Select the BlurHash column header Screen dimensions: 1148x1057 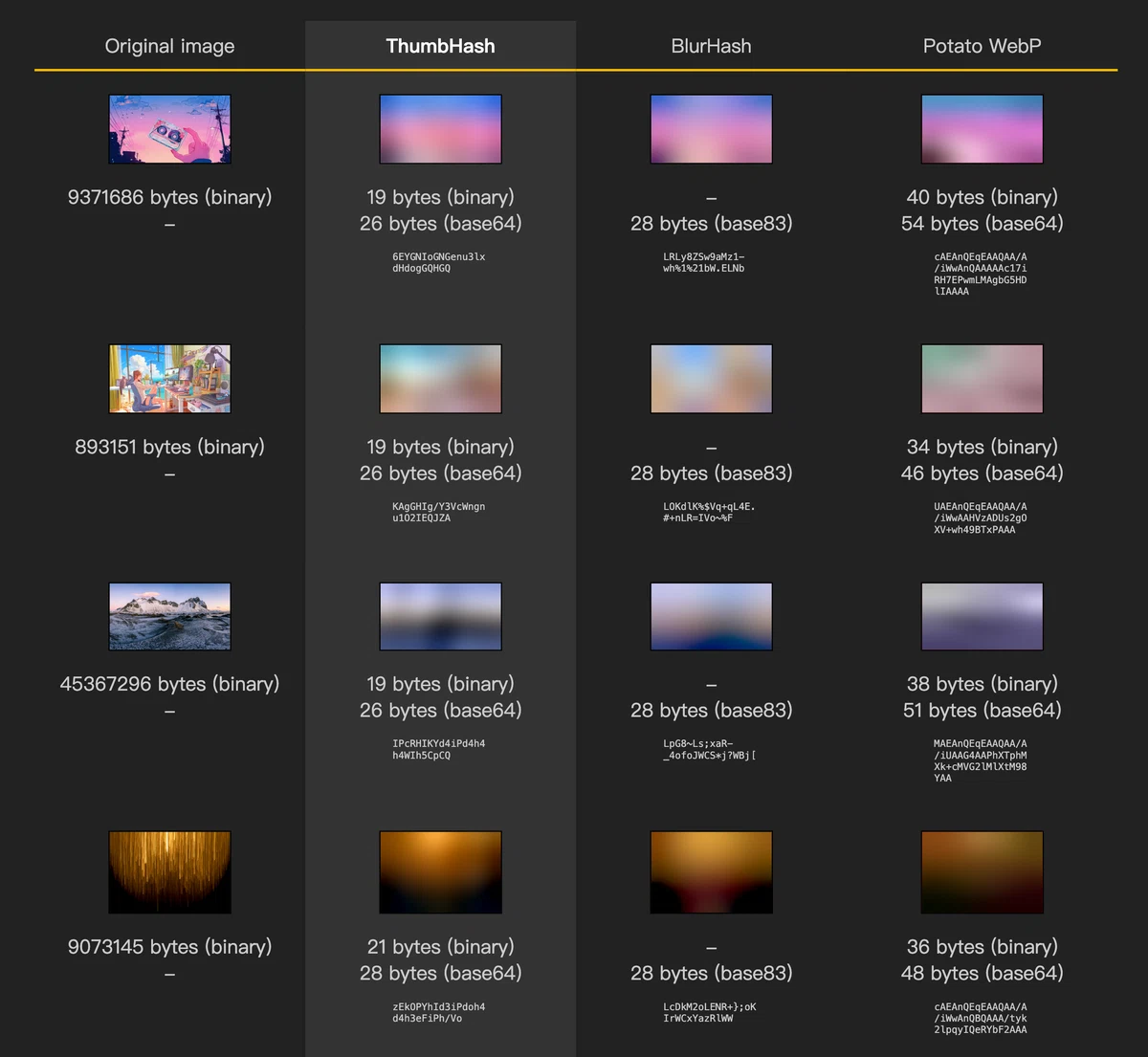[711, 46]
